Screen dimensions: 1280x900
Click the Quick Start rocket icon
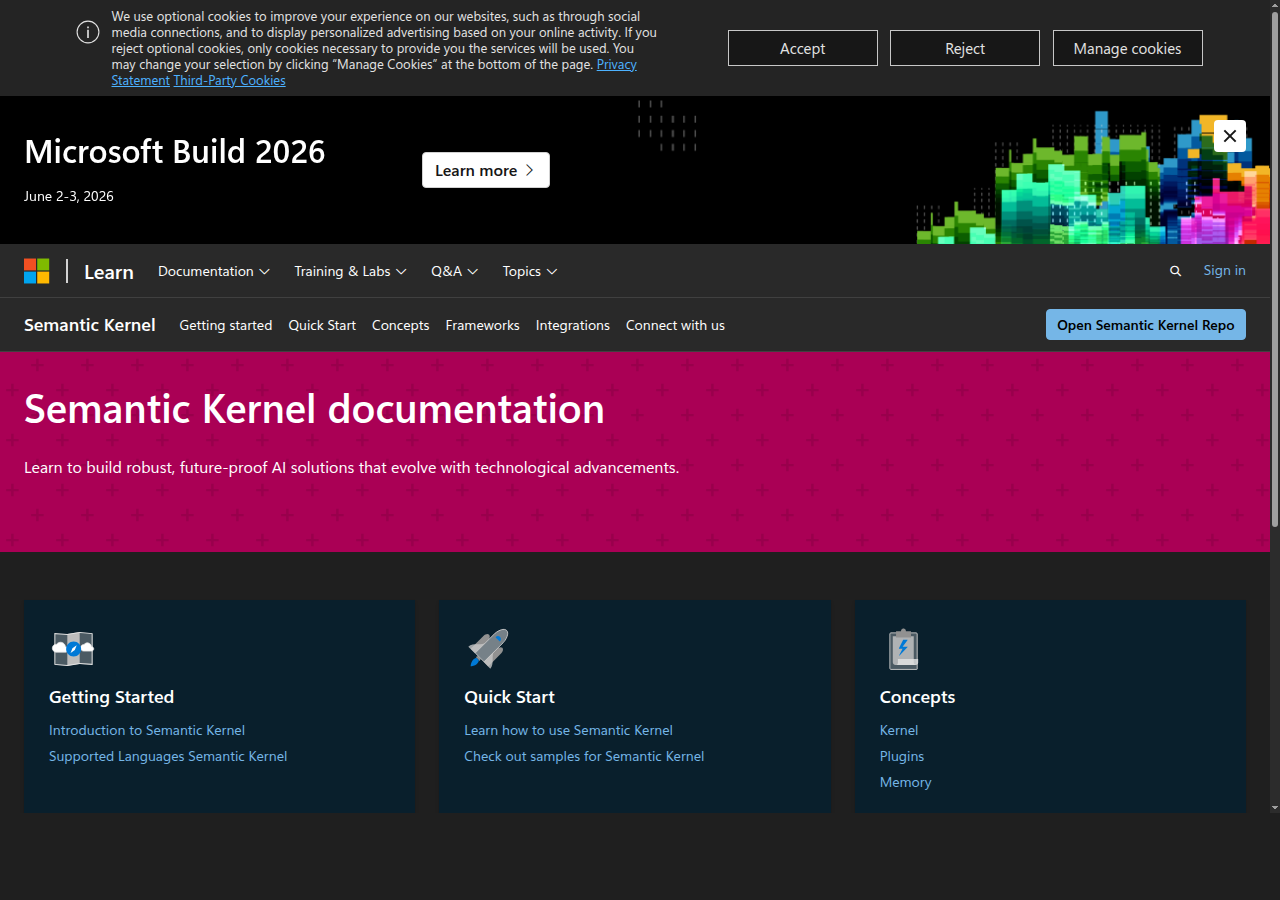tap(488, 649)
